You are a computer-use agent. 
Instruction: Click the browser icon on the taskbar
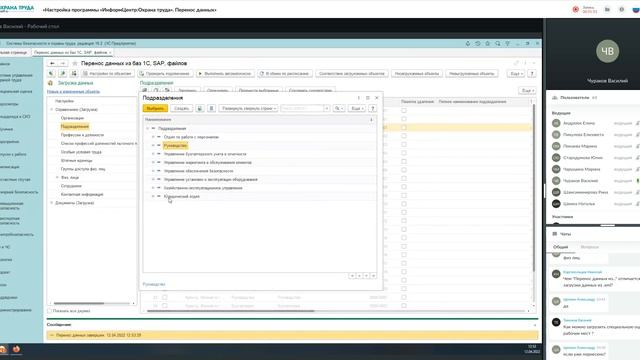pyautogui.click(x=16, y=349)
